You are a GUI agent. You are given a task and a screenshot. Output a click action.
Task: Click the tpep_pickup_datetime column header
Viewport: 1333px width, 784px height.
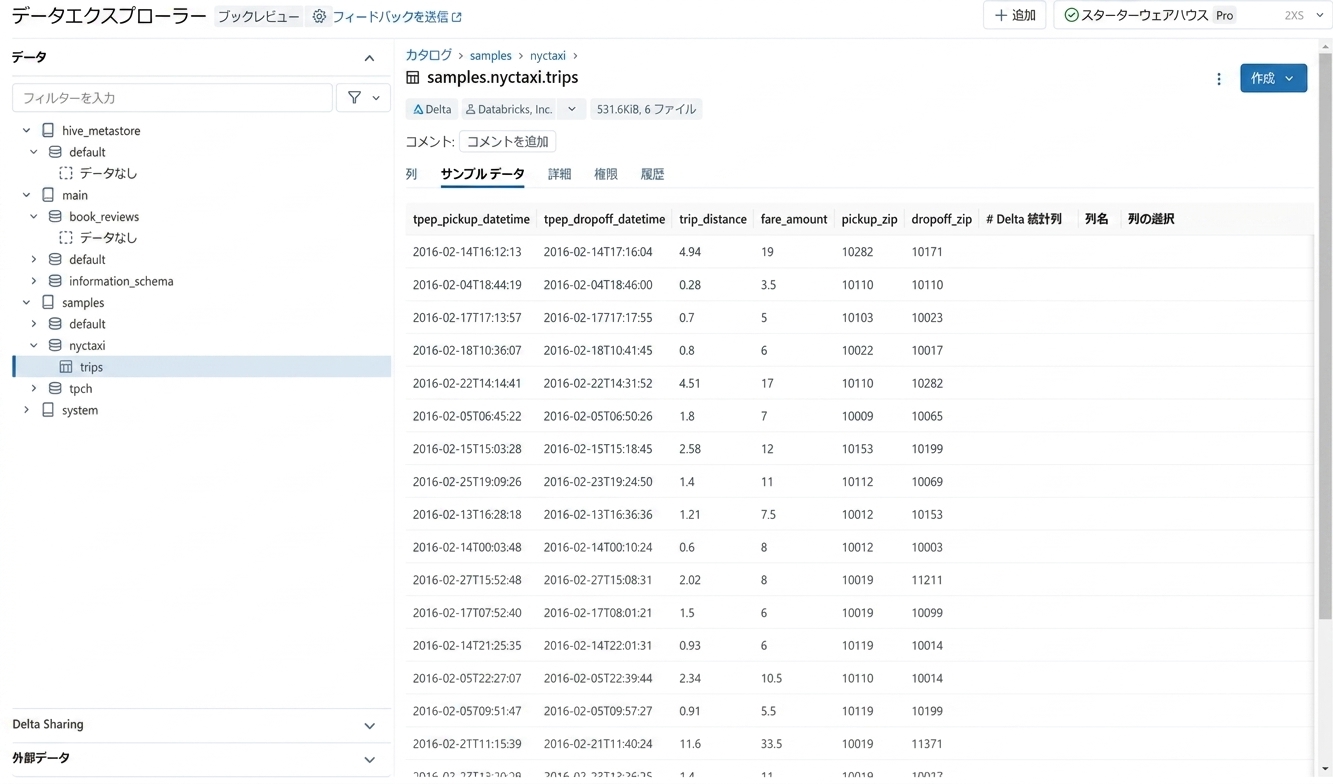(471, 219)
